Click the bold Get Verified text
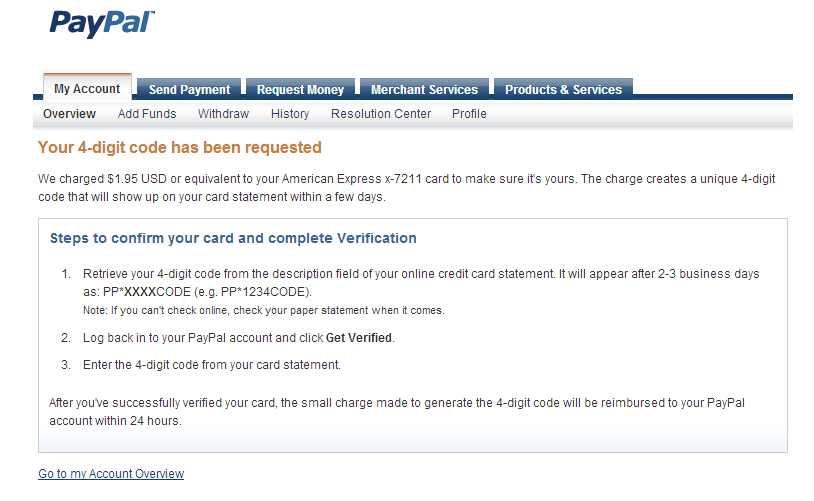Viewport: 814px width, 501px height. [359, 337]
